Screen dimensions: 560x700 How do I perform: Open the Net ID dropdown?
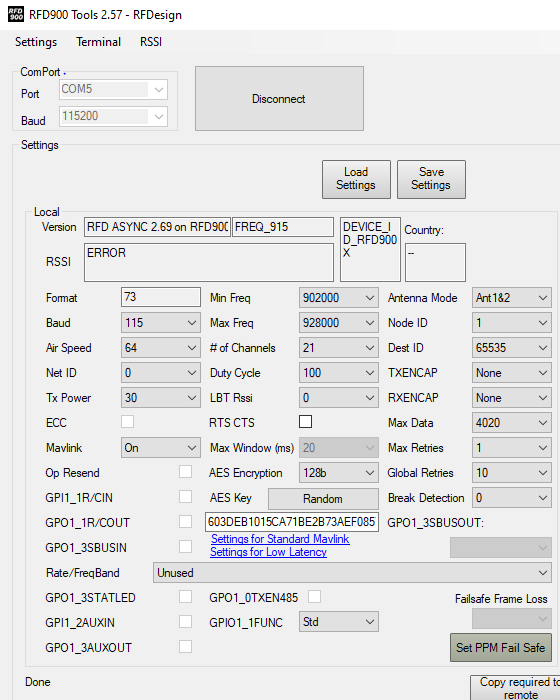[160, 373]
